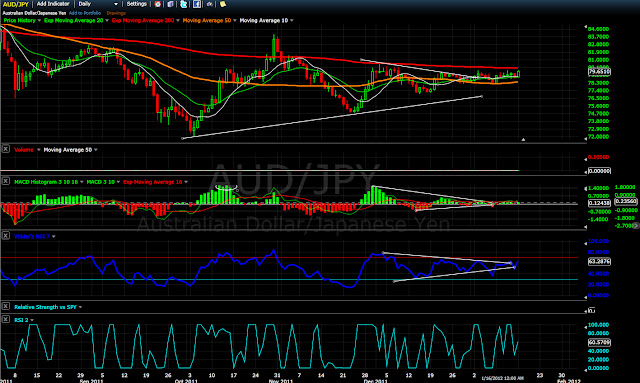The image size is (640, 383).
Task: Click the AUD/JPY symbol field
Action: [x=16, y=4]
